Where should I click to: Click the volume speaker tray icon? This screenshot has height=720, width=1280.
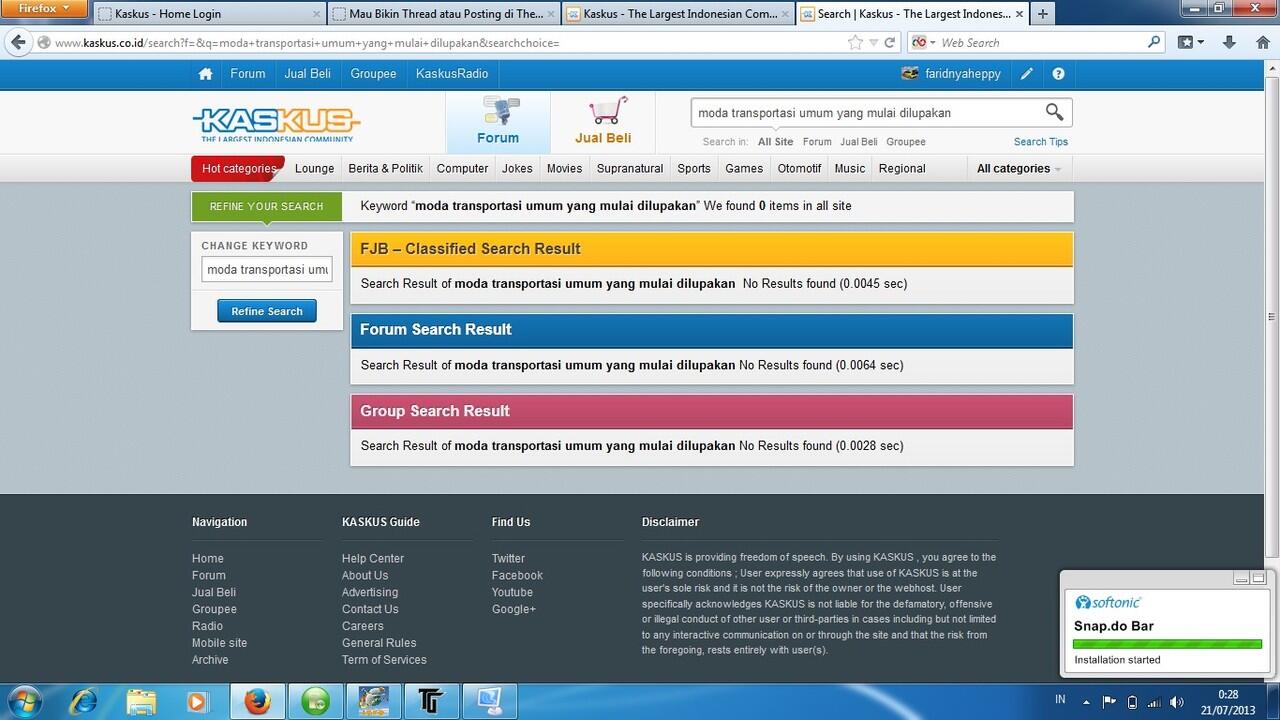point(1176,701)
